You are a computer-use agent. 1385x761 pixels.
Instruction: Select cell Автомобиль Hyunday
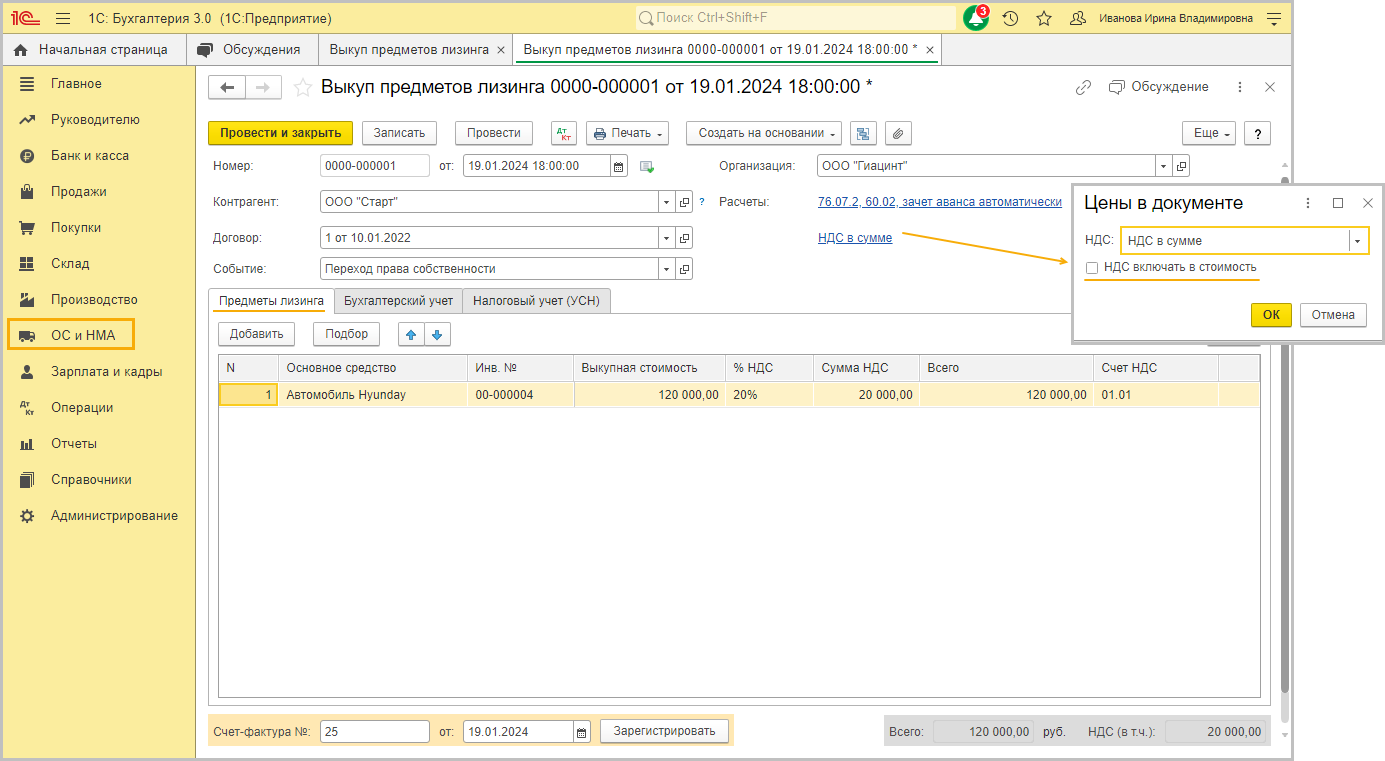(x=373, y=395)
